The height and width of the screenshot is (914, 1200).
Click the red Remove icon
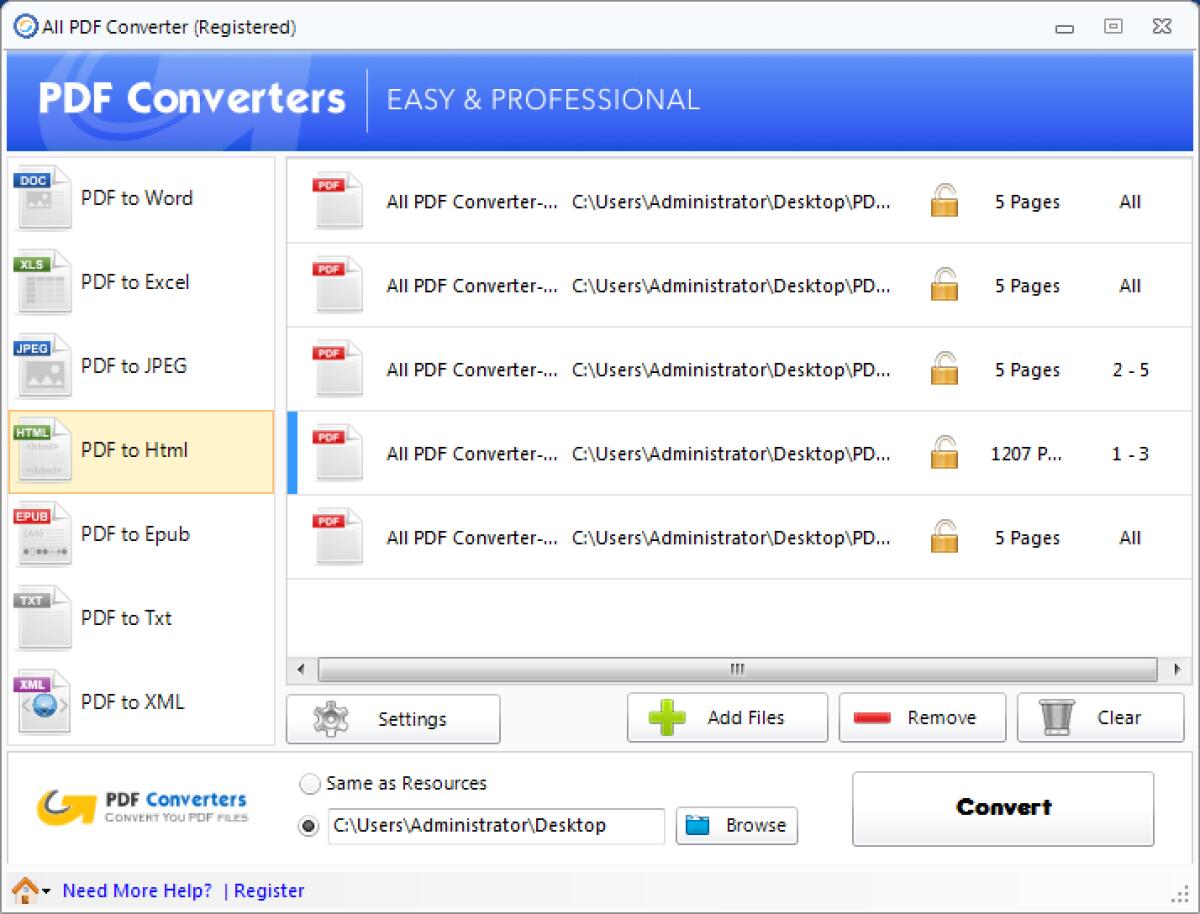[x=872, y=717]
